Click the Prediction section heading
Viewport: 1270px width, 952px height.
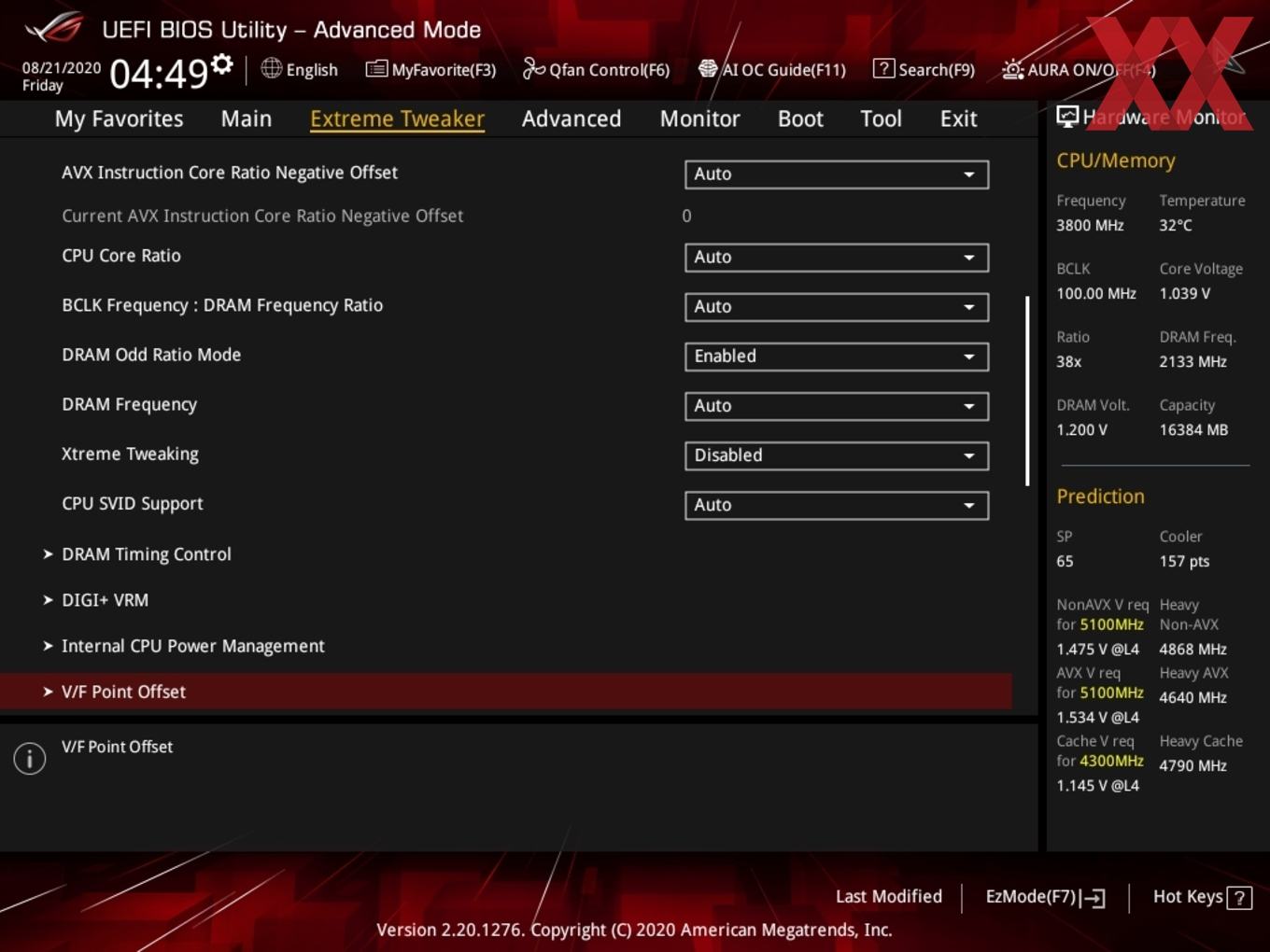(1100, 497)
